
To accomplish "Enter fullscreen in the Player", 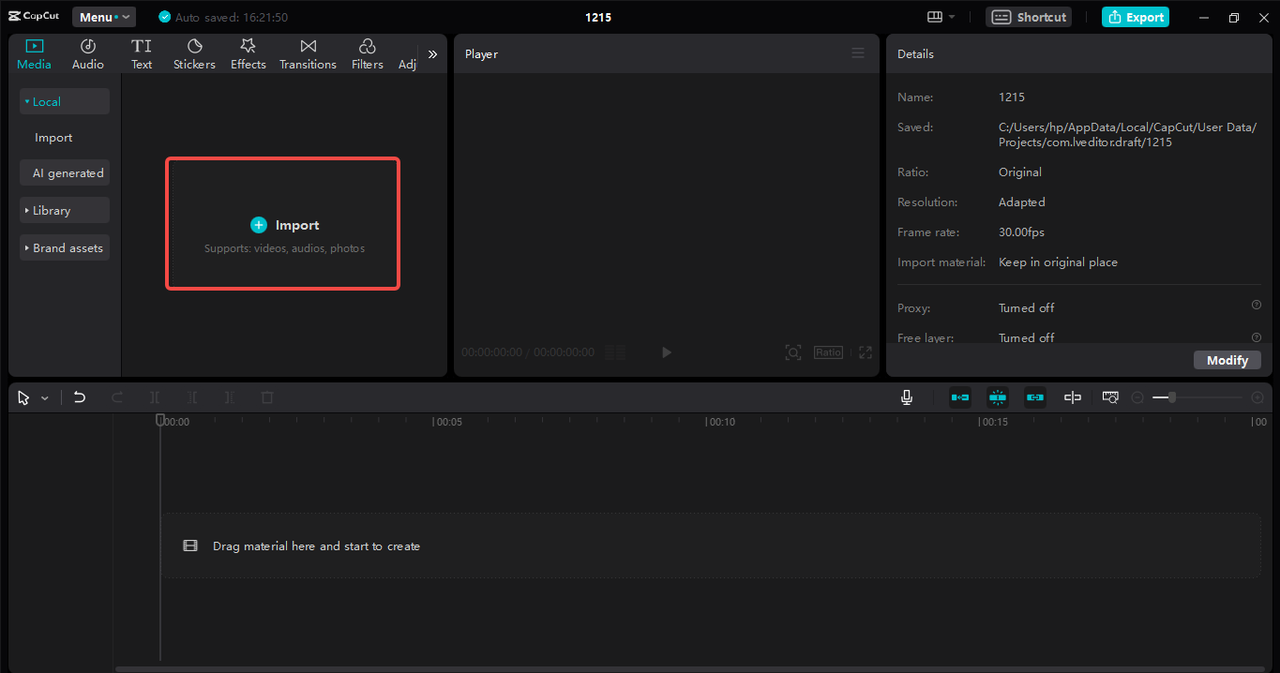I will (x=866, y=352).
